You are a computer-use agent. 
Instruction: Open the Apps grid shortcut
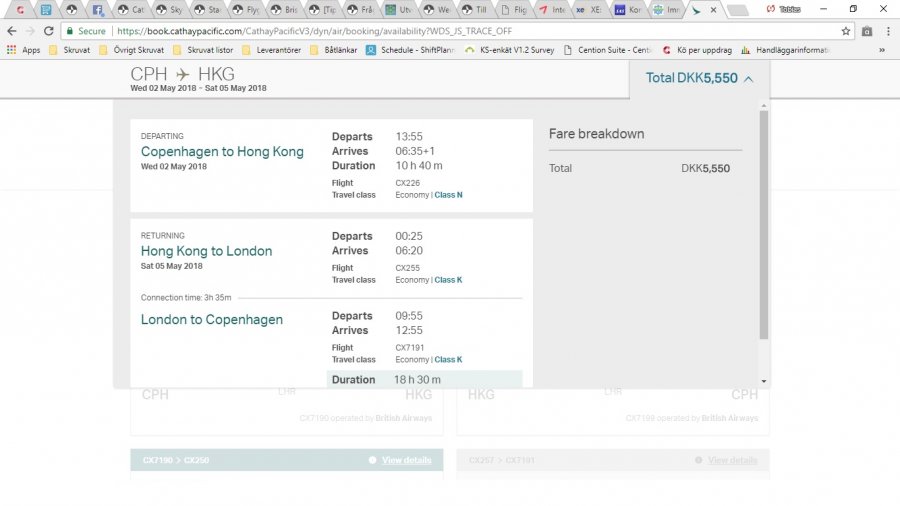click(x=24, y=50)
